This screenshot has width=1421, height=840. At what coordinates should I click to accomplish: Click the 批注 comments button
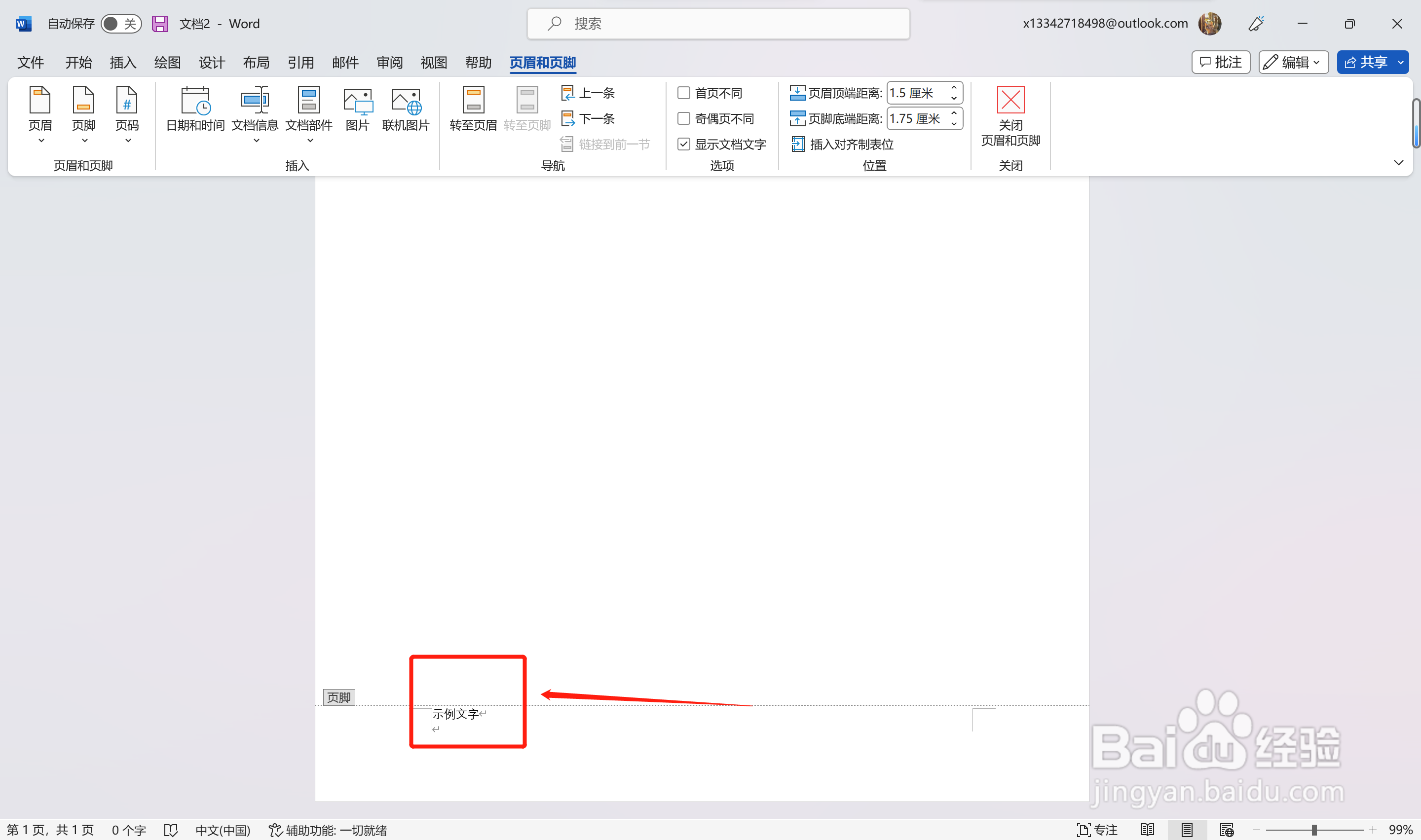(1221, 62)
